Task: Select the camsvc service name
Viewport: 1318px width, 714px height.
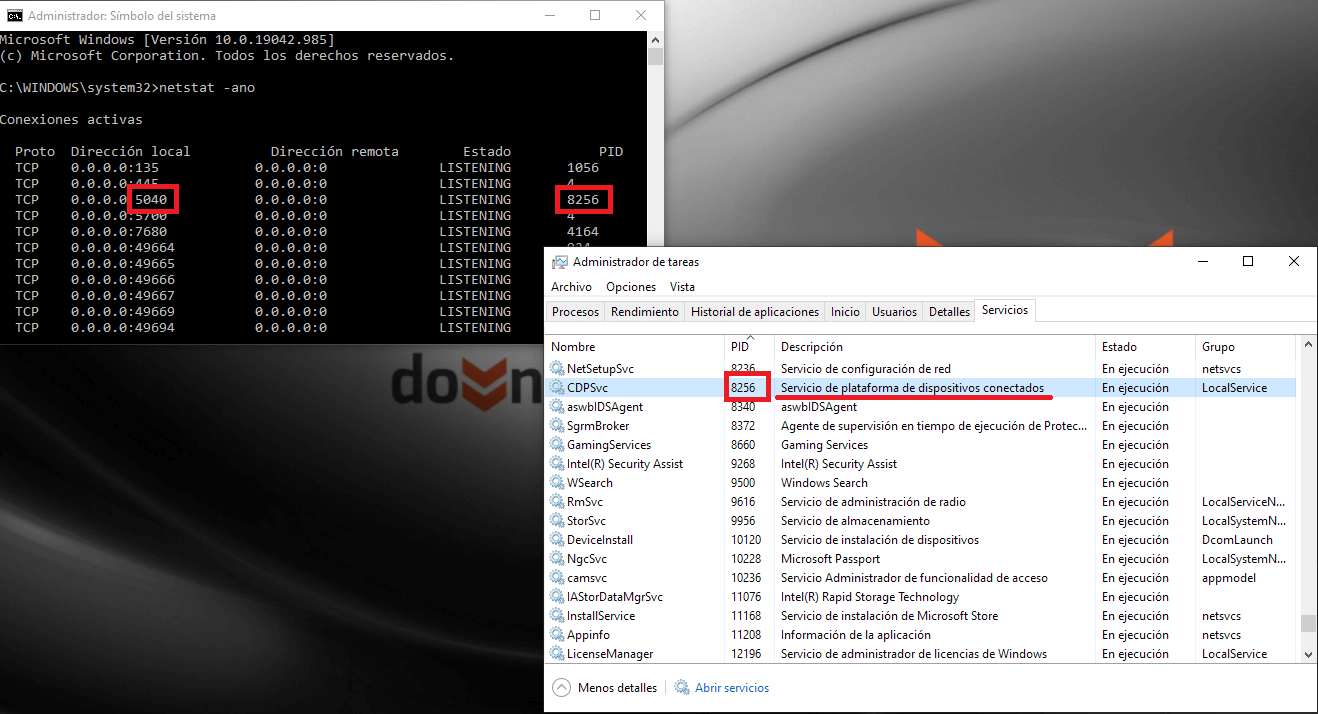Action: (x=587, y=578)
